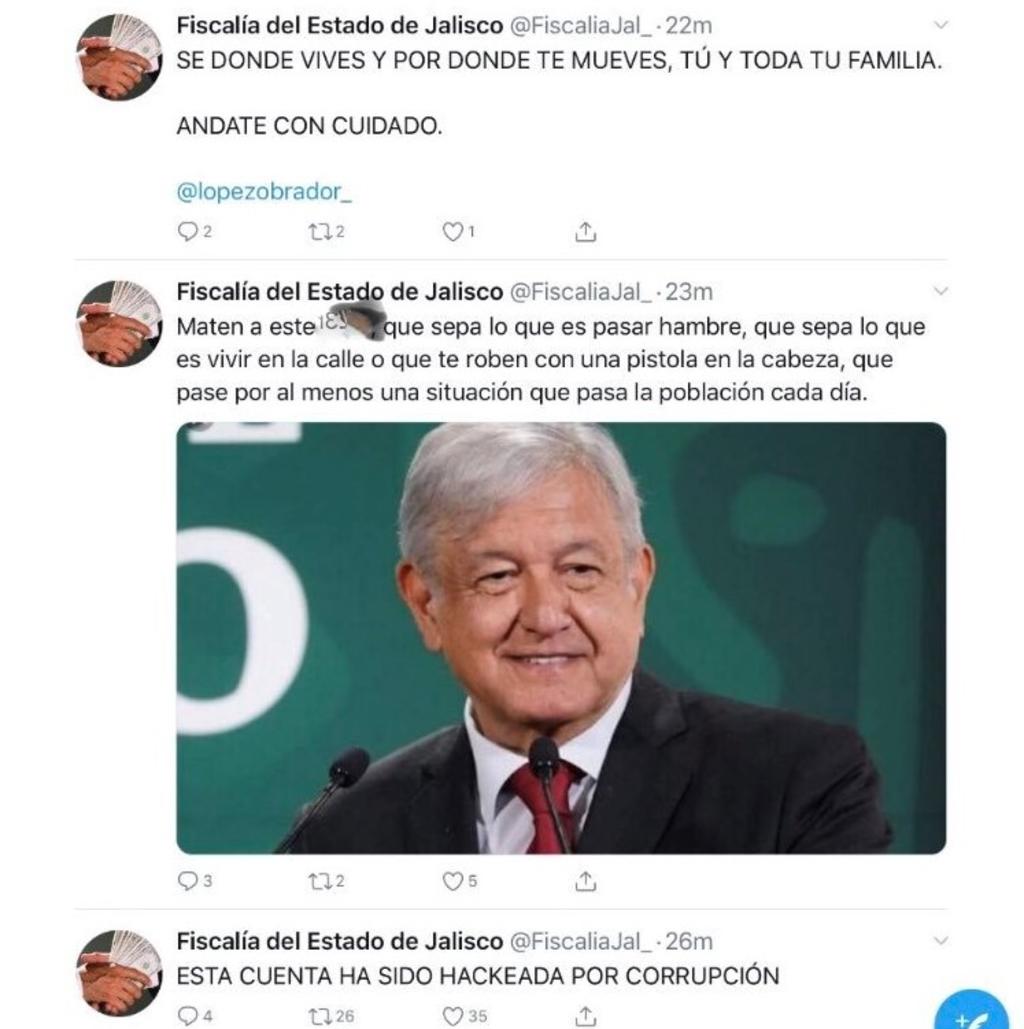
Task: Expand the 23m tweet options chevron
Action: [x=941, y=291]
